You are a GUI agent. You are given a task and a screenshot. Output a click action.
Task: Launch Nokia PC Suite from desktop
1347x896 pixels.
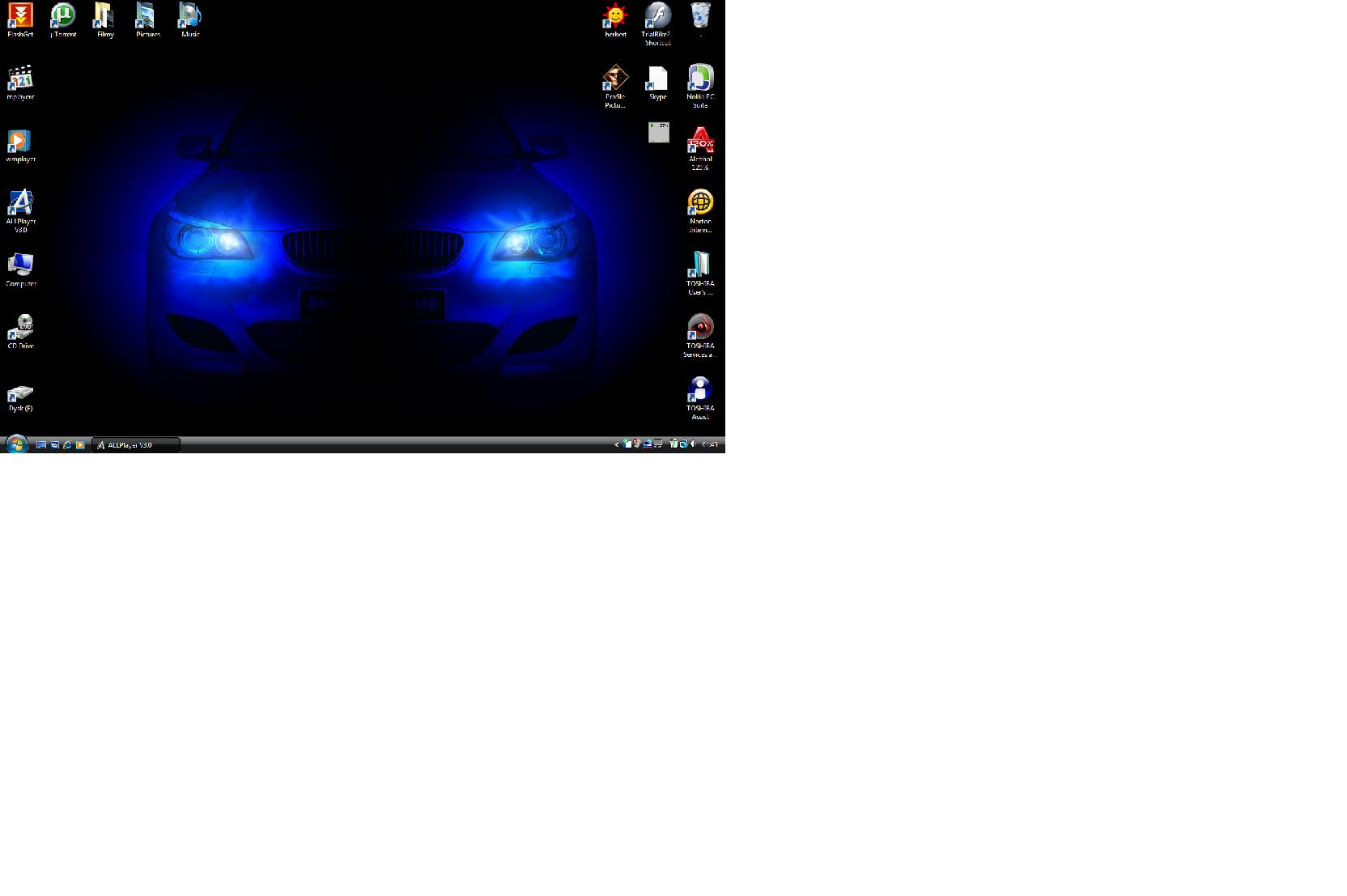click(700, 79)
